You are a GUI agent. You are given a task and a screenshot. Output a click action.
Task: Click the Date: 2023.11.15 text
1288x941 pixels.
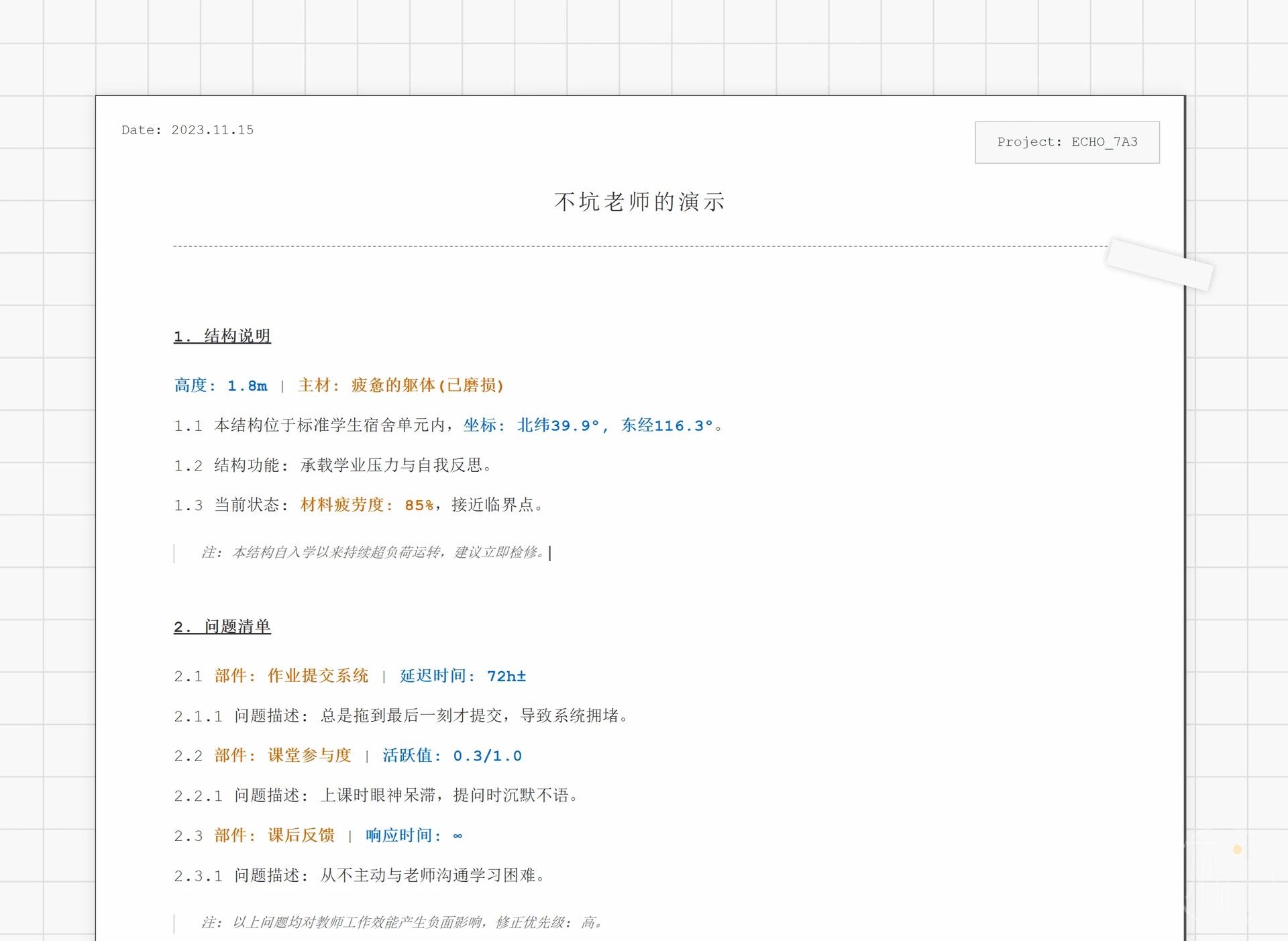[187, 130]
